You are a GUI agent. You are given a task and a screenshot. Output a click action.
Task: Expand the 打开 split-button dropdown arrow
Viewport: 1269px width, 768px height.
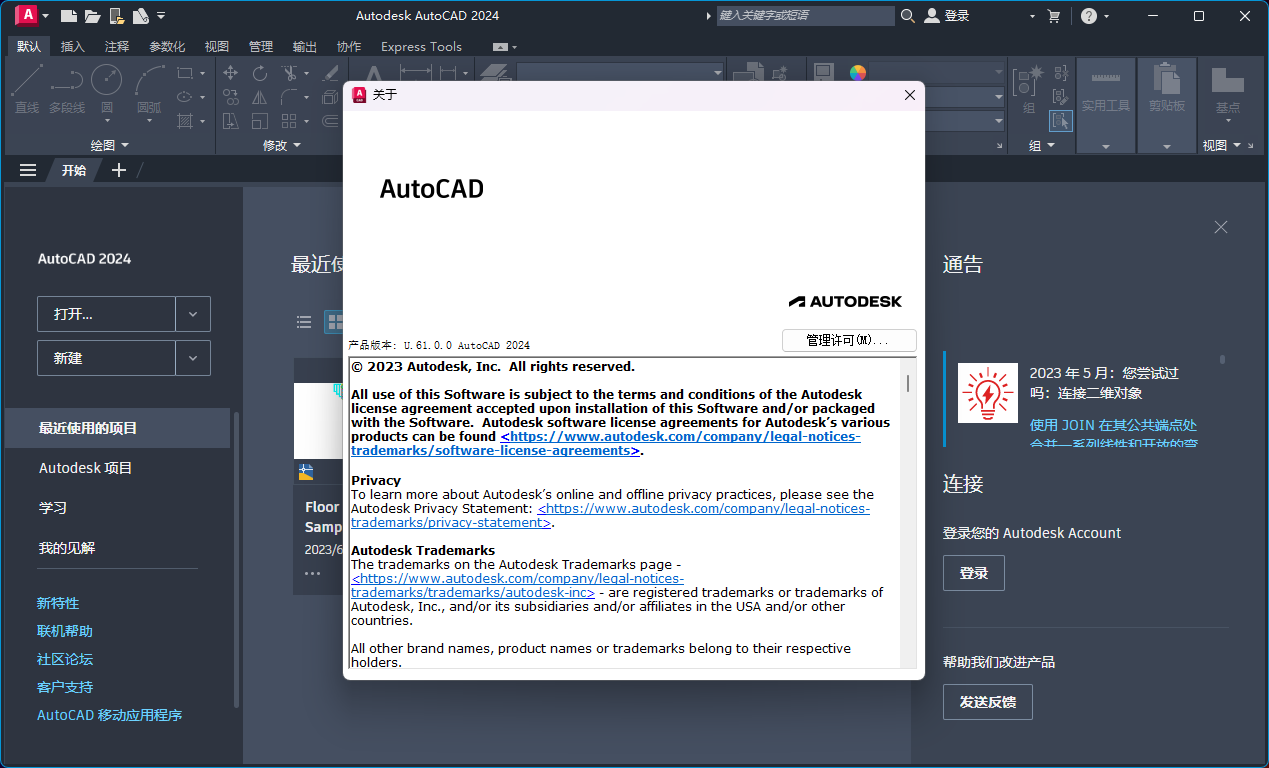pos(193,314)
